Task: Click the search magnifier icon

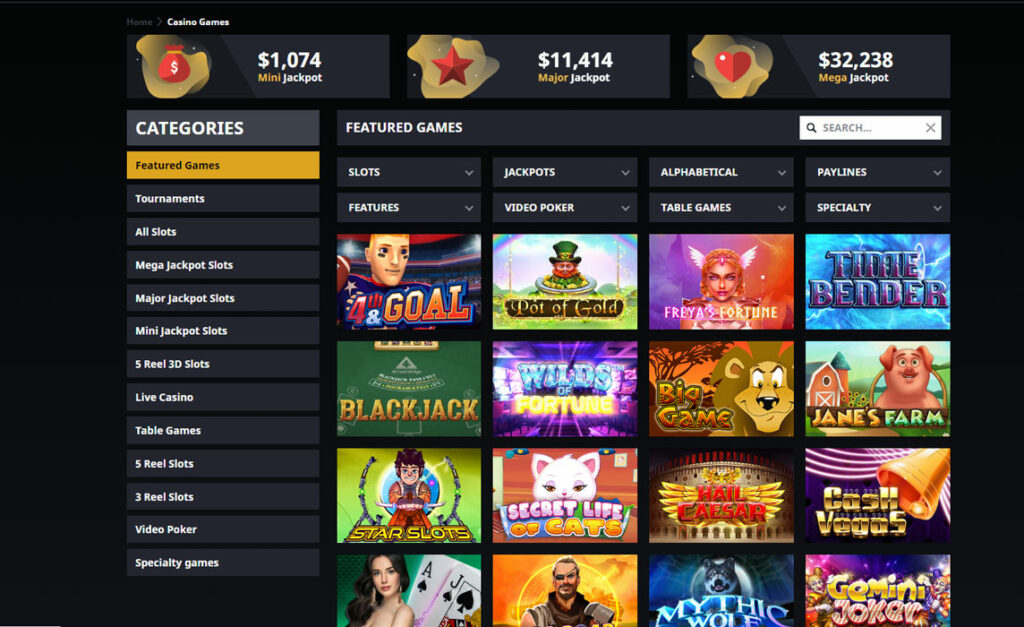Action: [x=811, y=128]
